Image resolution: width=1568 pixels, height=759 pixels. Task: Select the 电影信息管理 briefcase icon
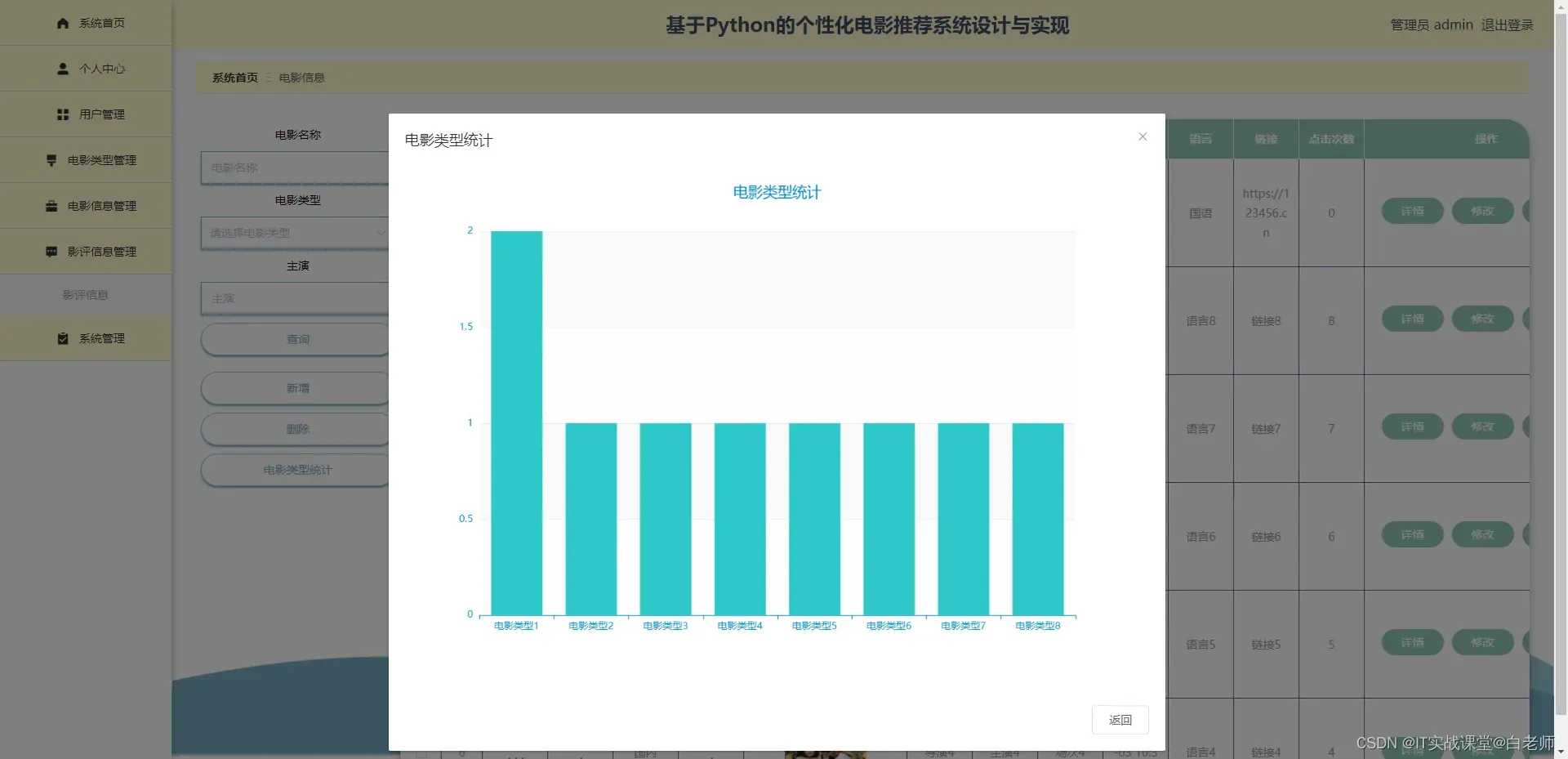51,205
